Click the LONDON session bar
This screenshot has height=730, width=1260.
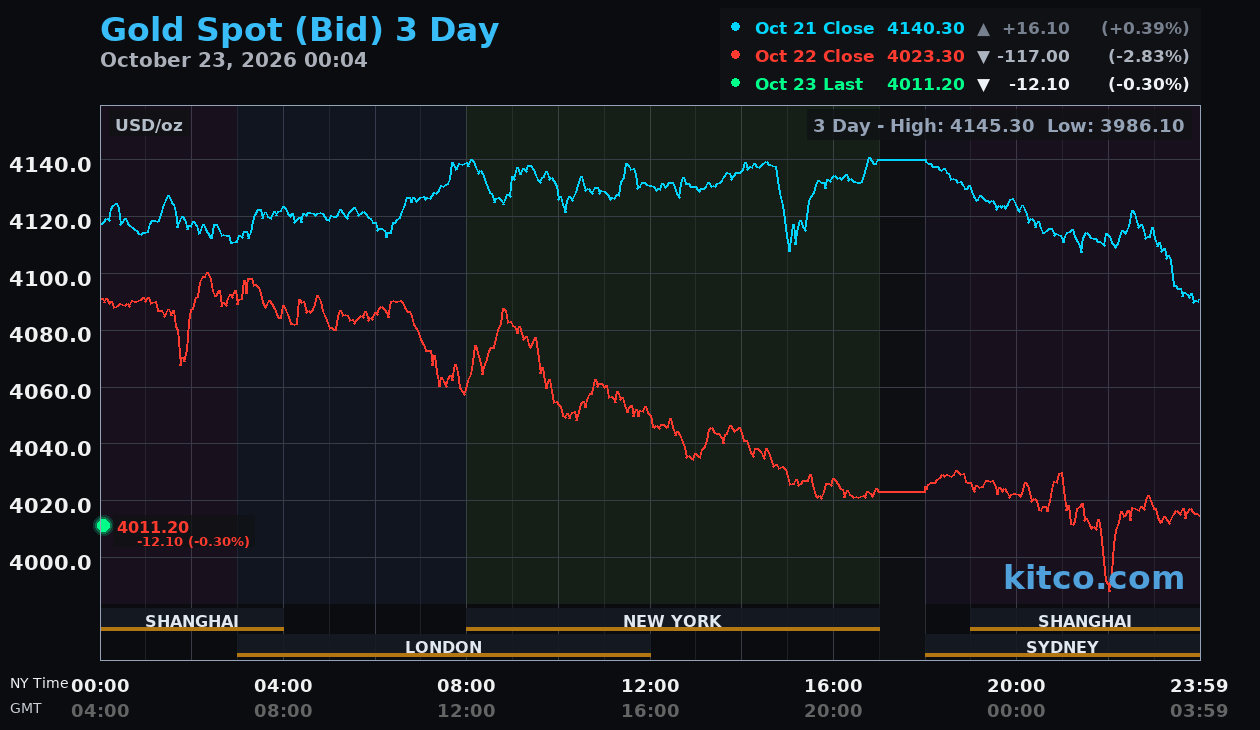pos(444,646)
